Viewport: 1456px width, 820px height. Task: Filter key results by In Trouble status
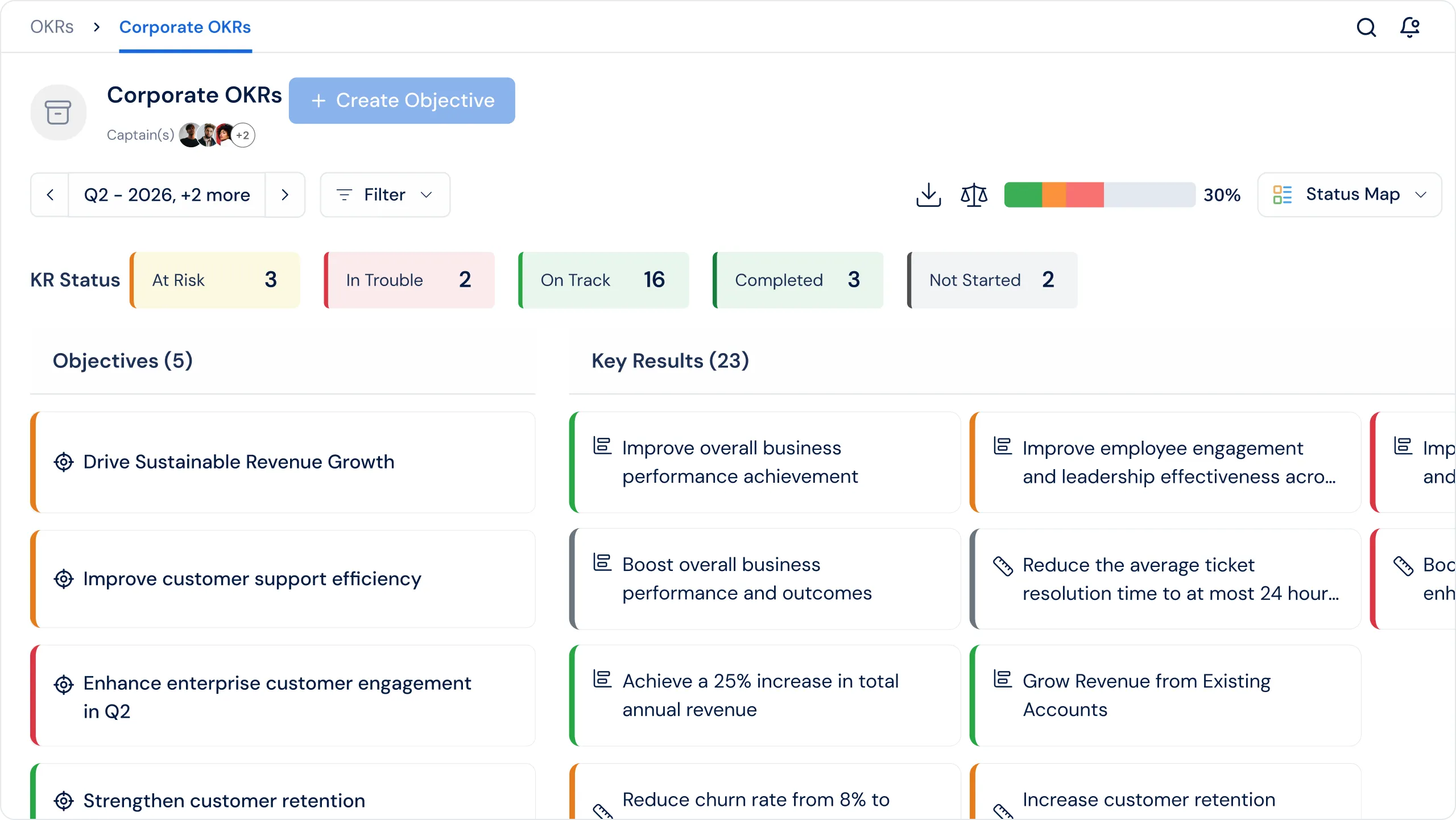409,280
